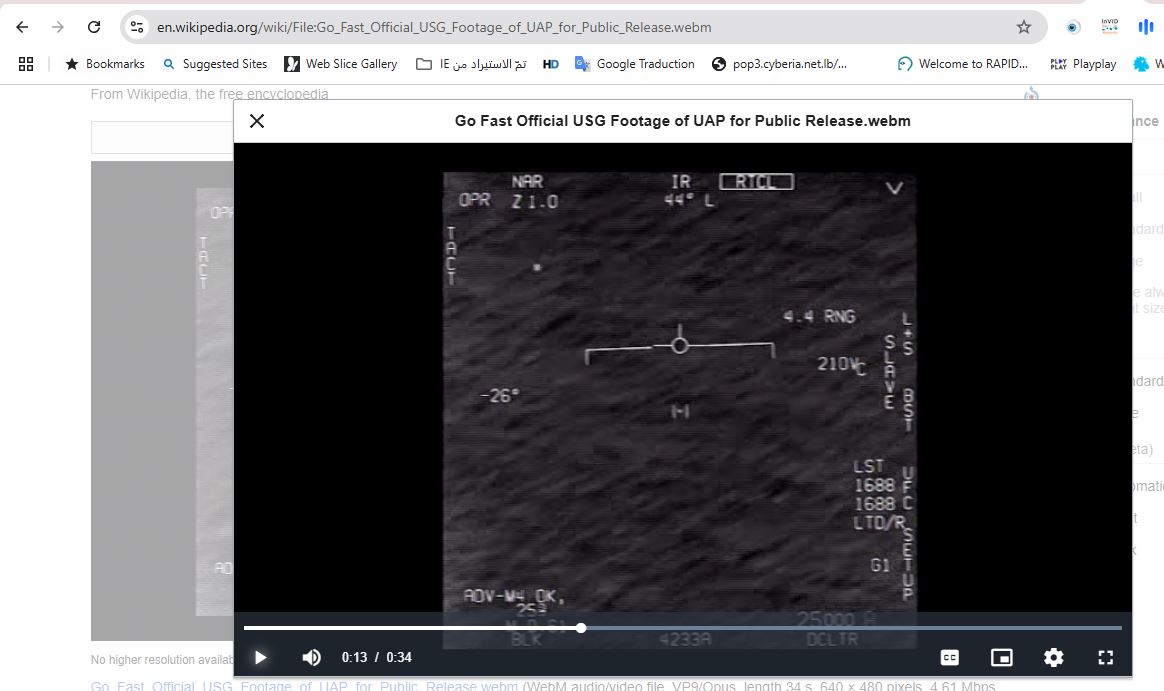Click the address bar URL
This screenshot has height=691, width=1164.
[x=435, y=27]
